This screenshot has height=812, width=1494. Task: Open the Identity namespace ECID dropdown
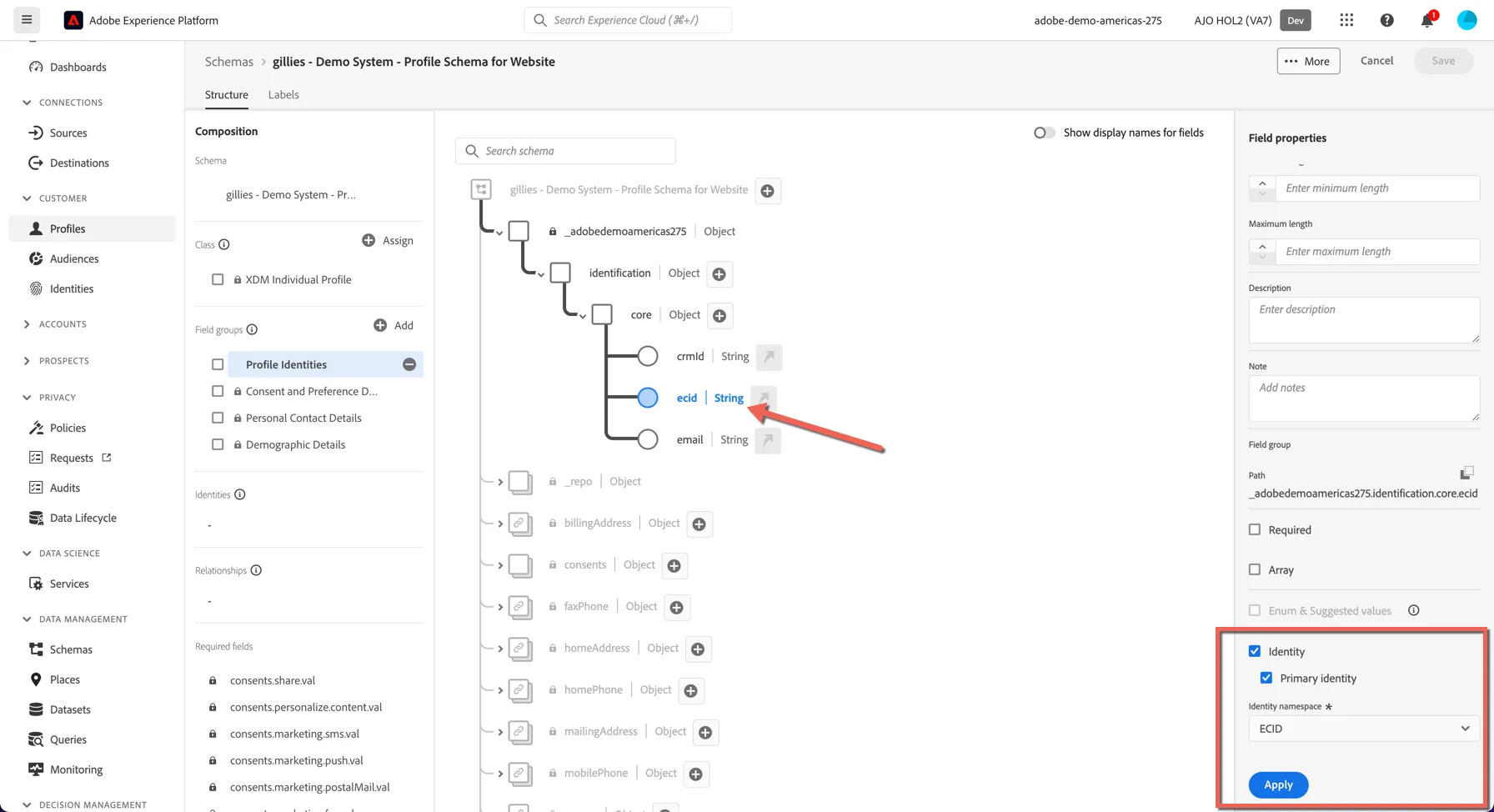pos(1364,729)
